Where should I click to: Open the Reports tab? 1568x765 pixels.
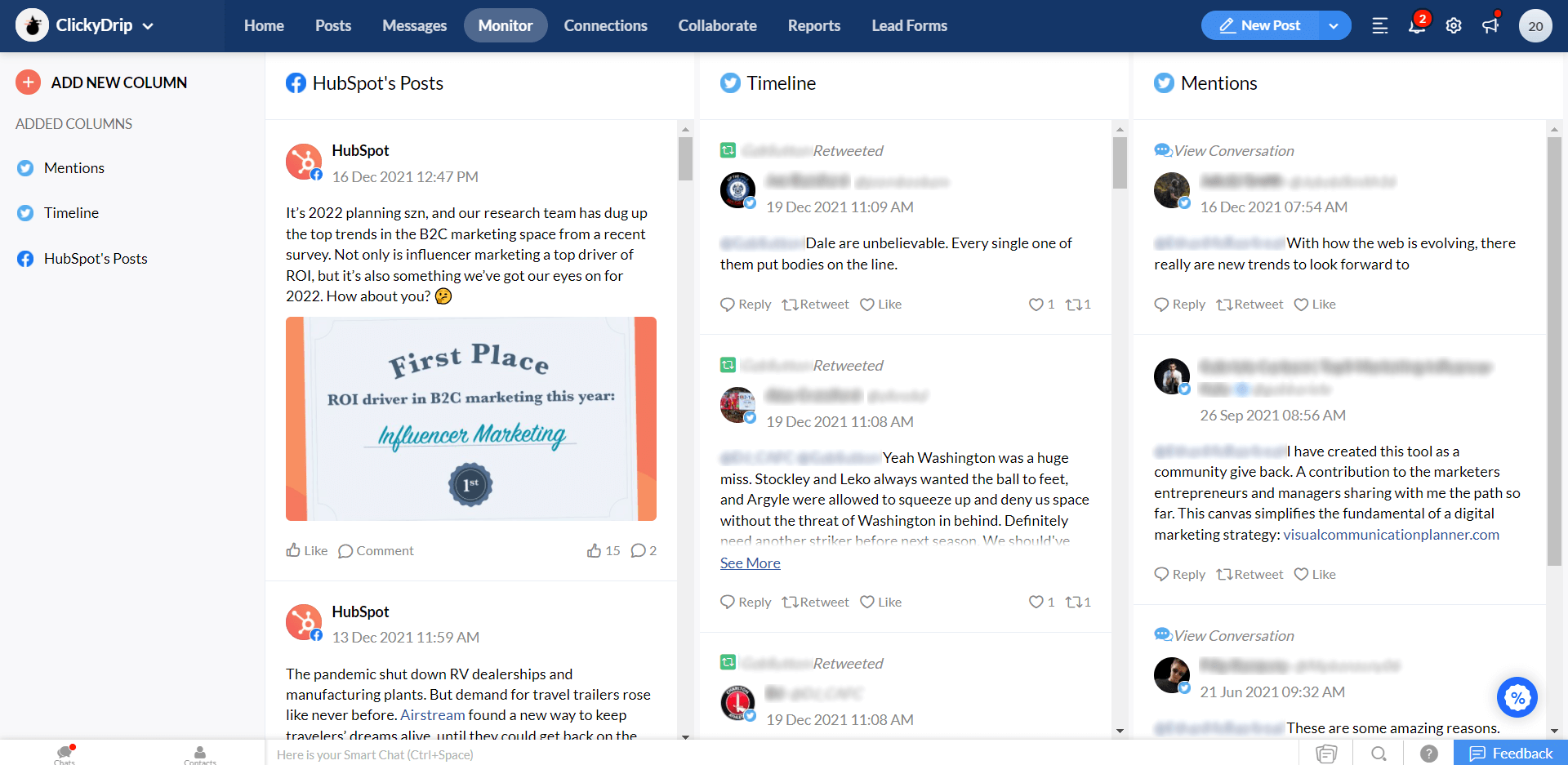(813, 25)
